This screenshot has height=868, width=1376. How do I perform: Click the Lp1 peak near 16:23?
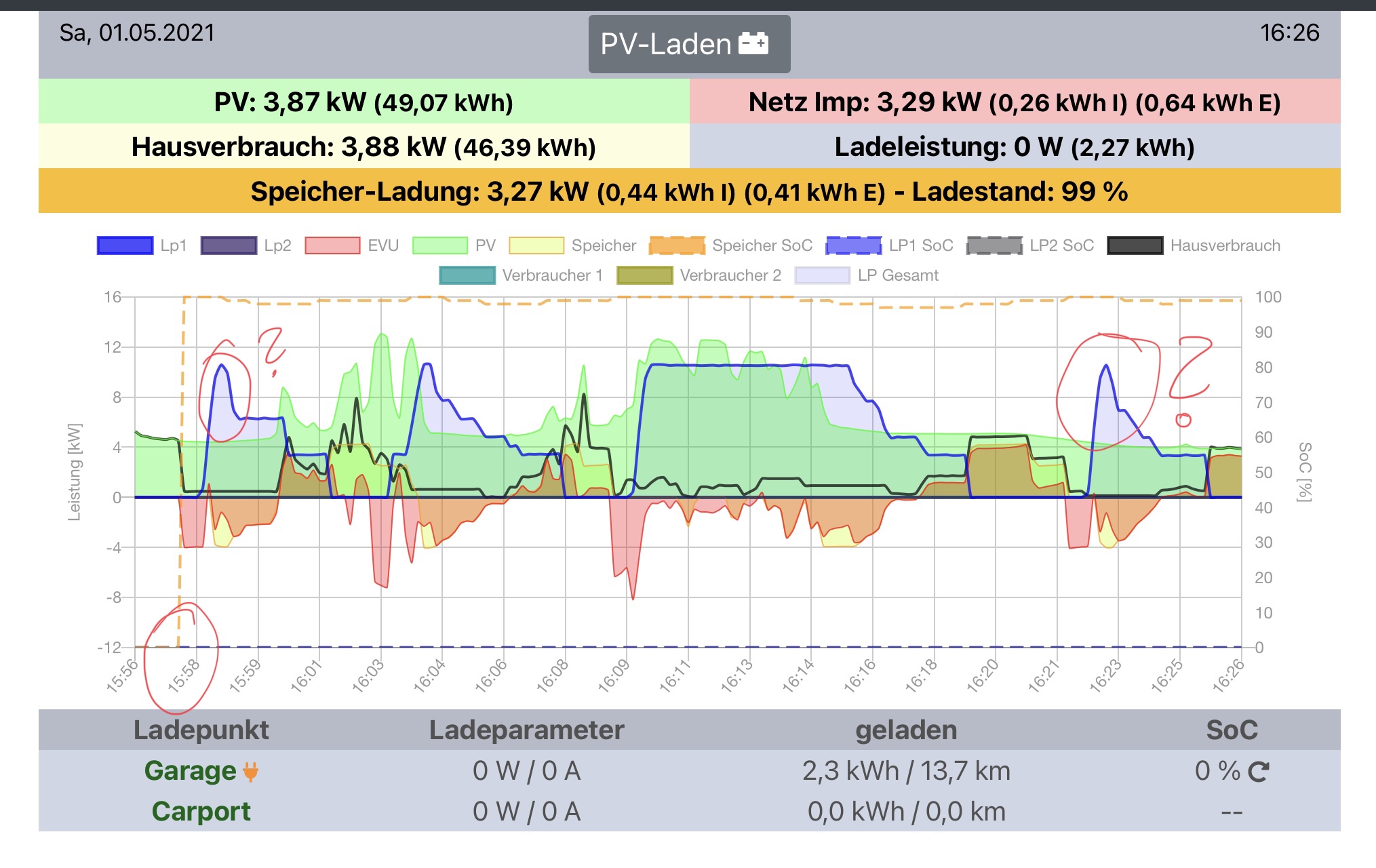(1106, 367)
